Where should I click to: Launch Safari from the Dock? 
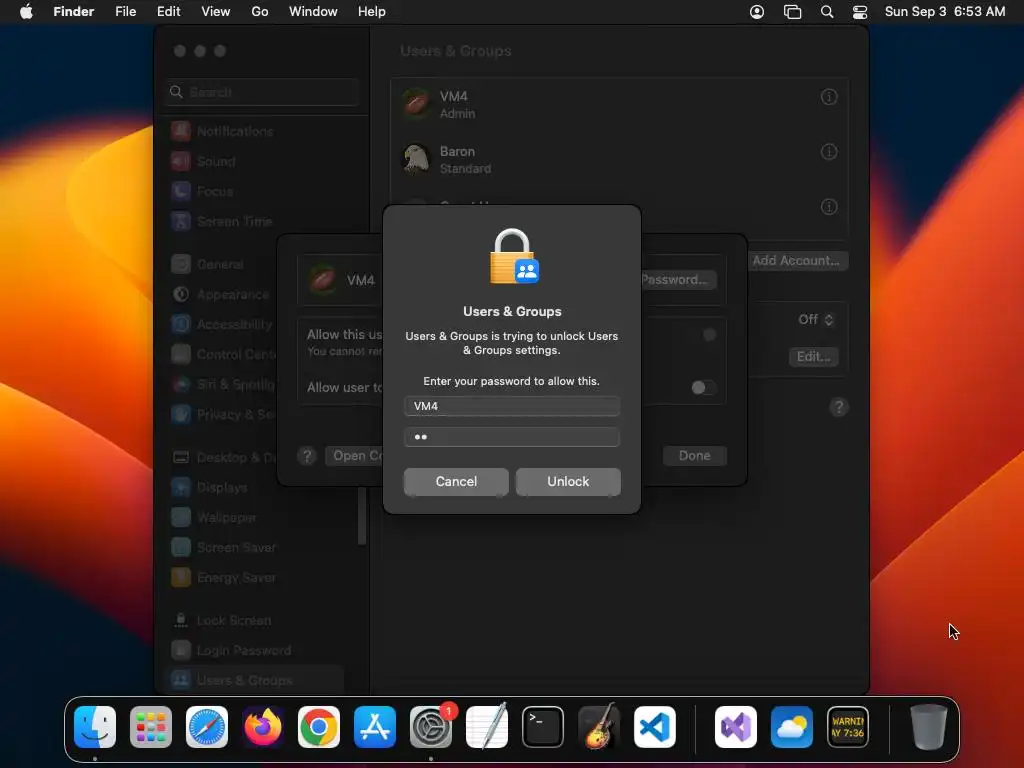[207, 727]
